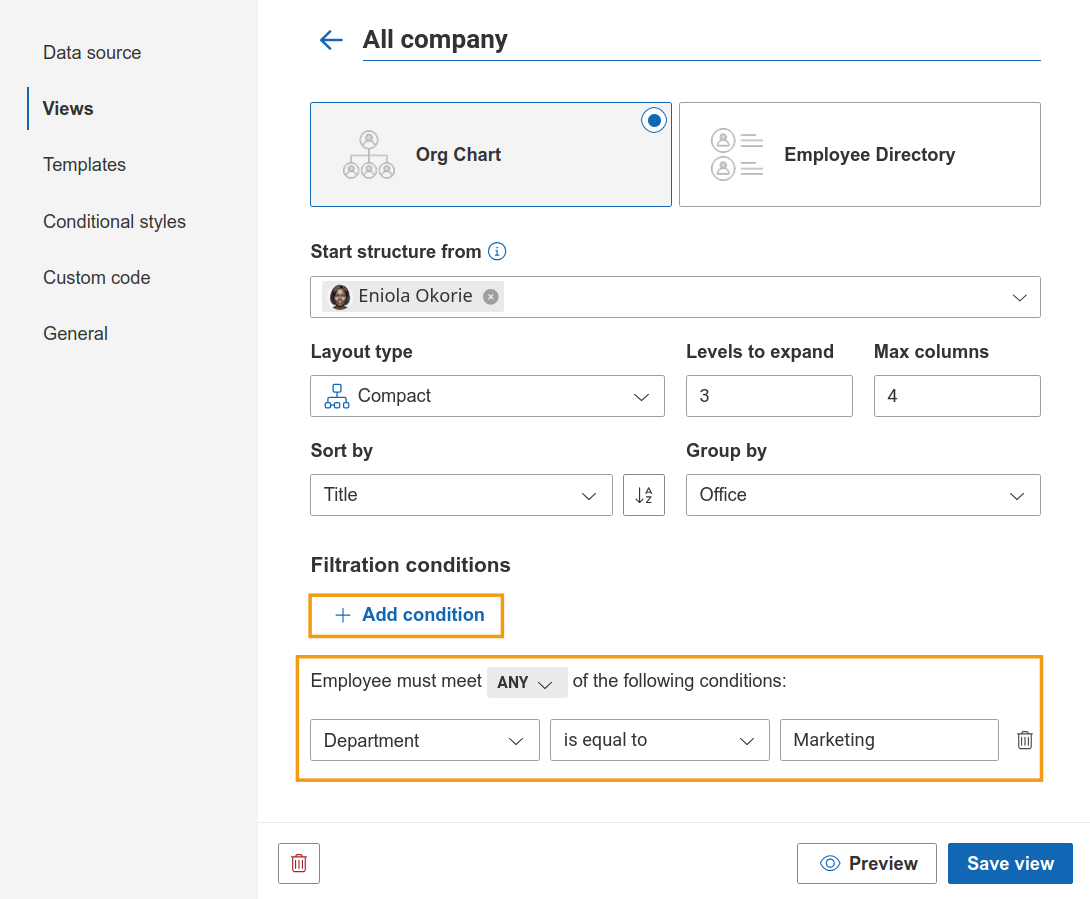The width and height of the screenshot is (1090, 899).
Task: Toggle the A-Z sort direction button
Action: pyautogui.click(x=644, y=495)
